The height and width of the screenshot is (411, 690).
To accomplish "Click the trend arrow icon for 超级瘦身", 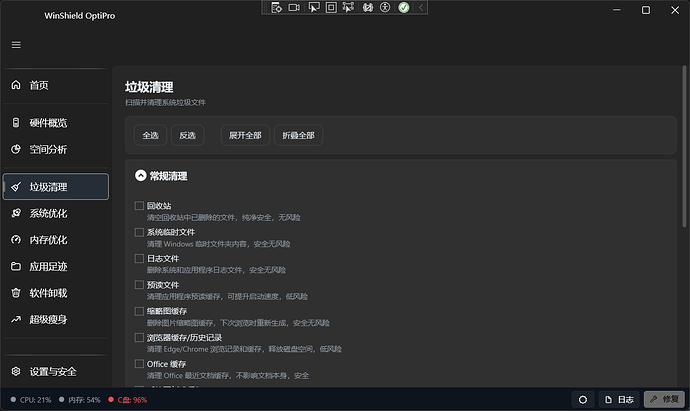I will [16, 319].
